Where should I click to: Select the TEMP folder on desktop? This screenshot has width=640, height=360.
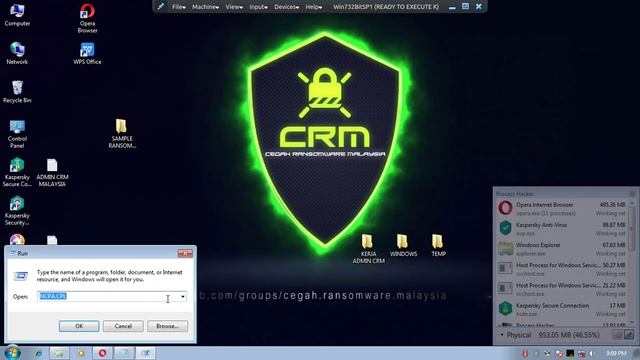[438, 245]
